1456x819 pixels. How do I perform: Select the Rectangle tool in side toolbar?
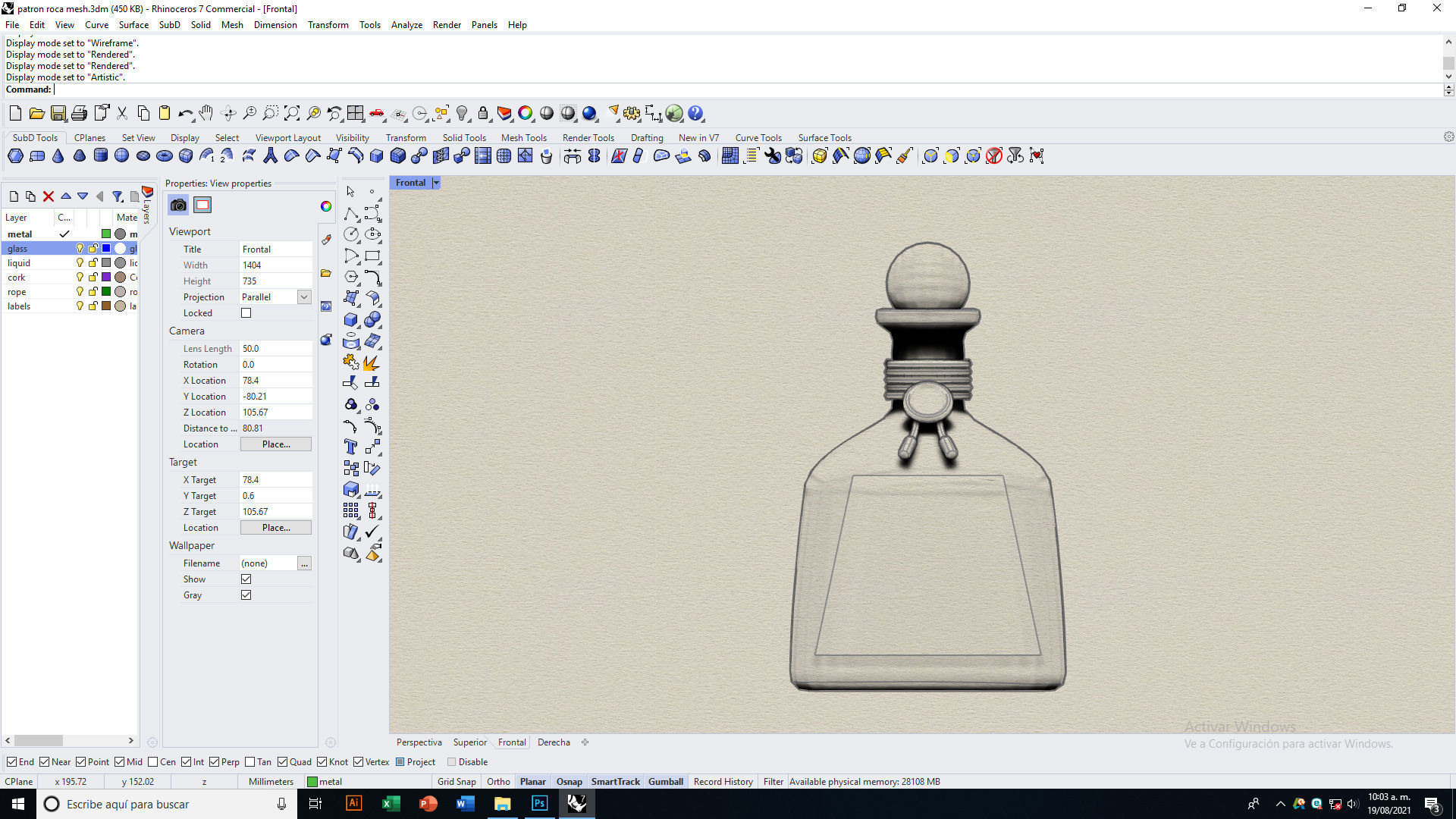tap(372, 256)
